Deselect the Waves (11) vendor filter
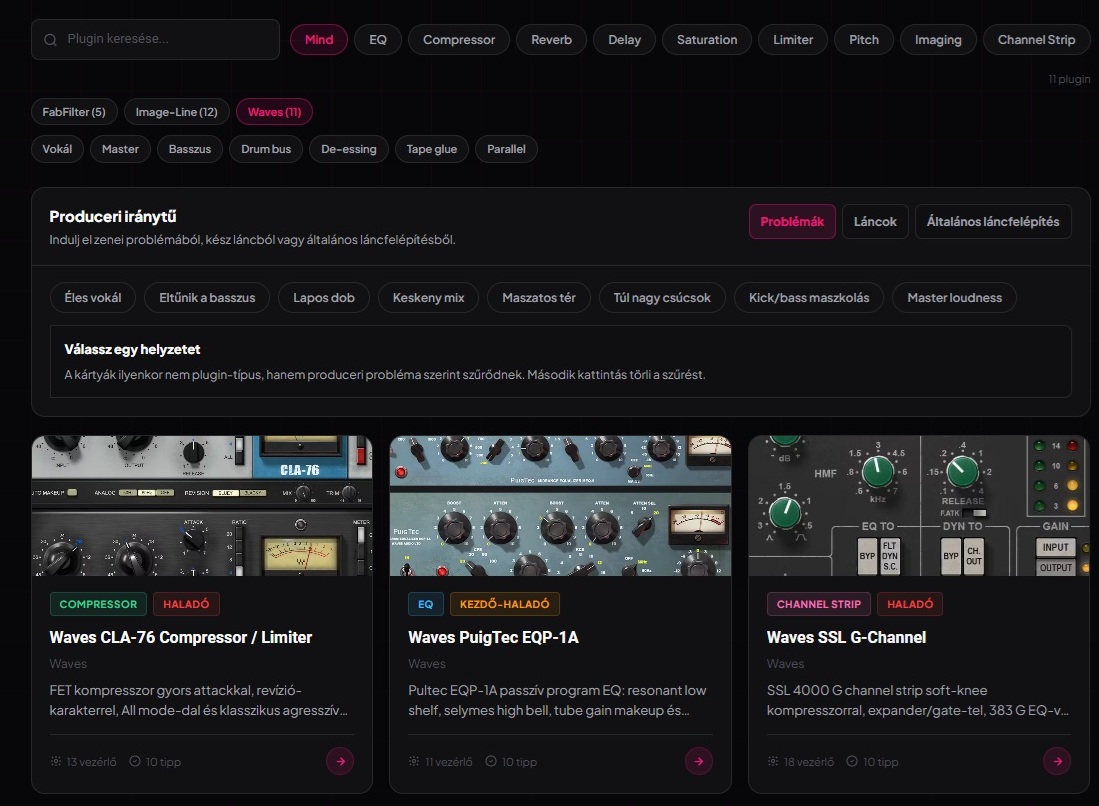The width and height of the screenshot is (1099, 806). coord(274,112)
